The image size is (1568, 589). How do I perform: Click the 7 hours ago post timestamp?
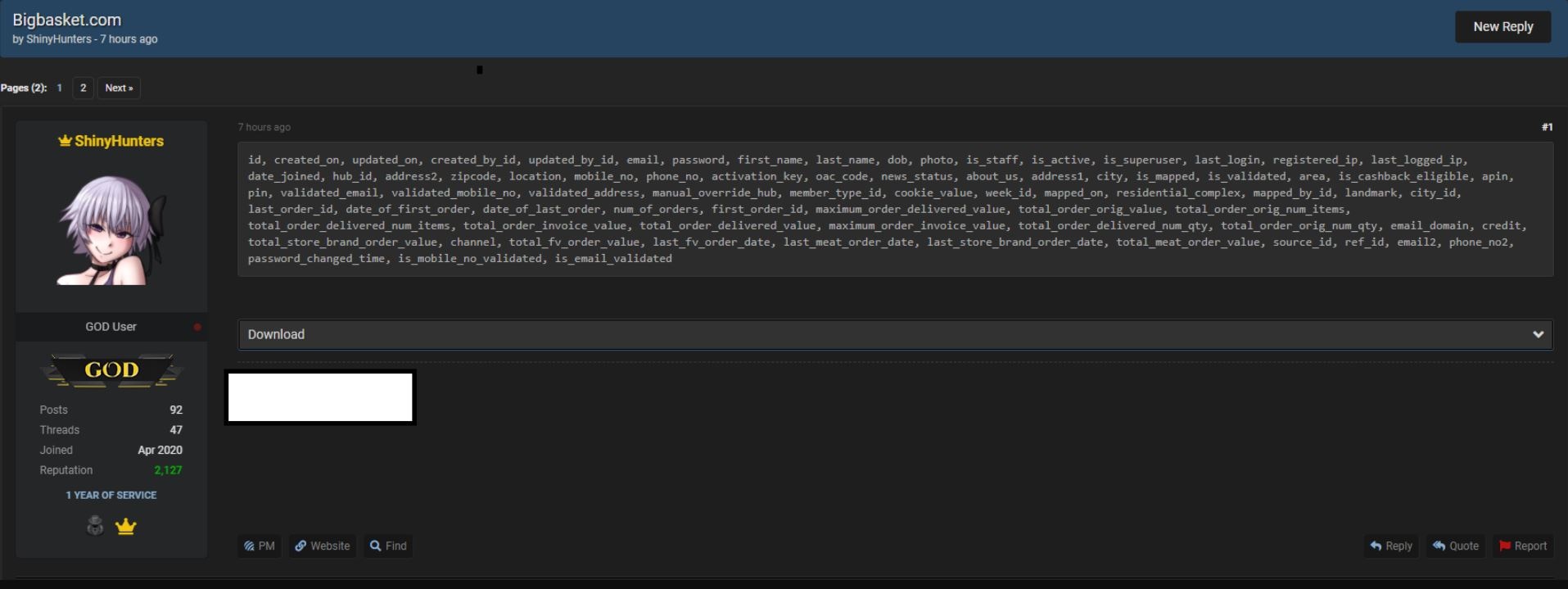click(264, 127)
